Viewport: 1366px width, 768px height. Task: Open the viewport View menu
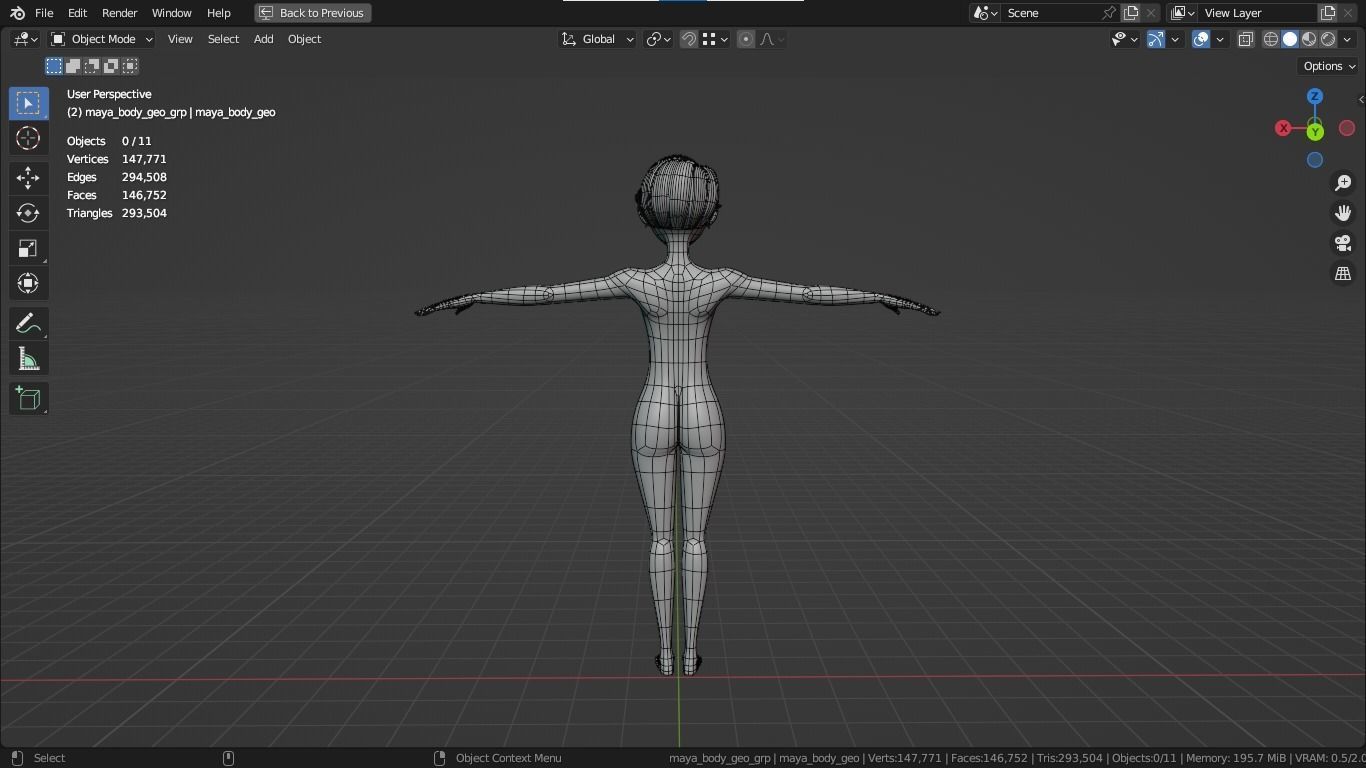(x=180, y=39)
